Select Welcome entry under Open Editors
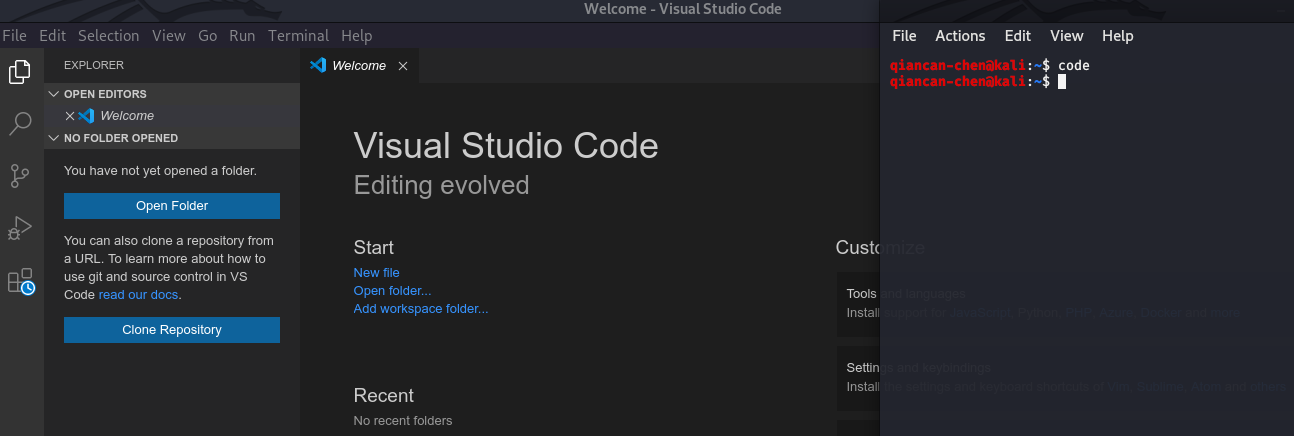 tap(172, 116)
